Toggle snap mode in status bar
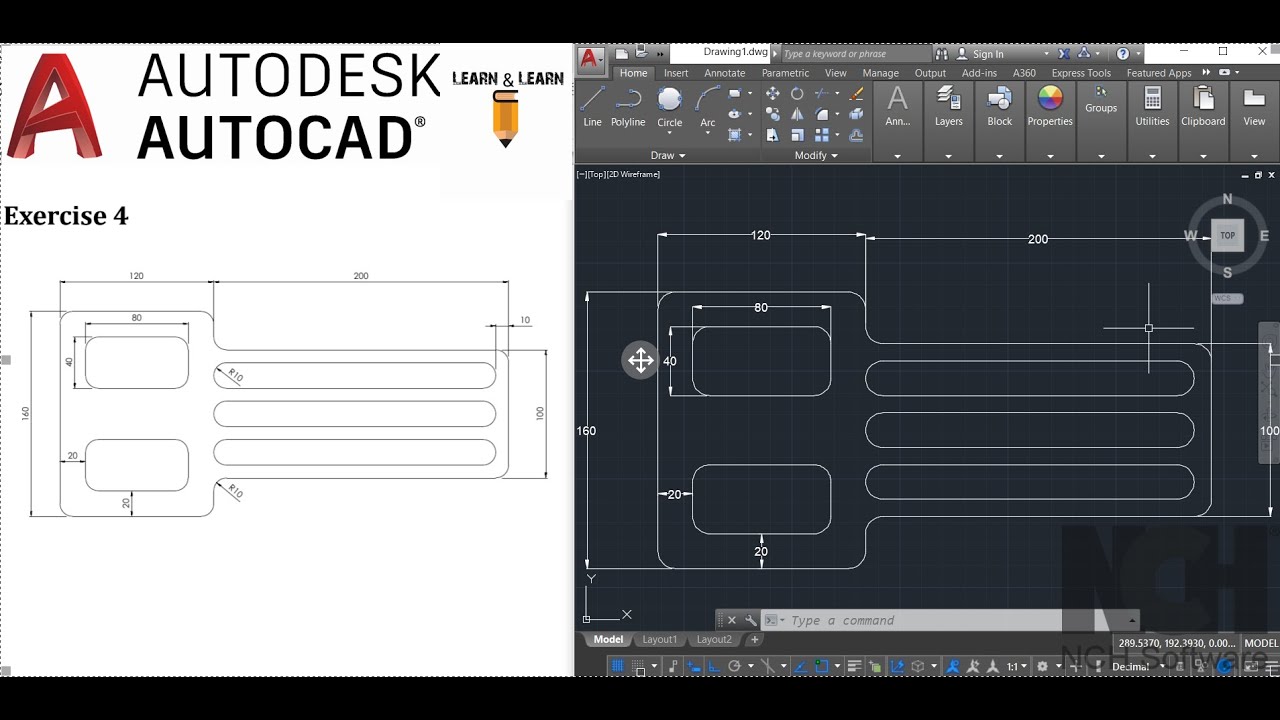Screen dimensions: 1280x720 coord(638,665)
